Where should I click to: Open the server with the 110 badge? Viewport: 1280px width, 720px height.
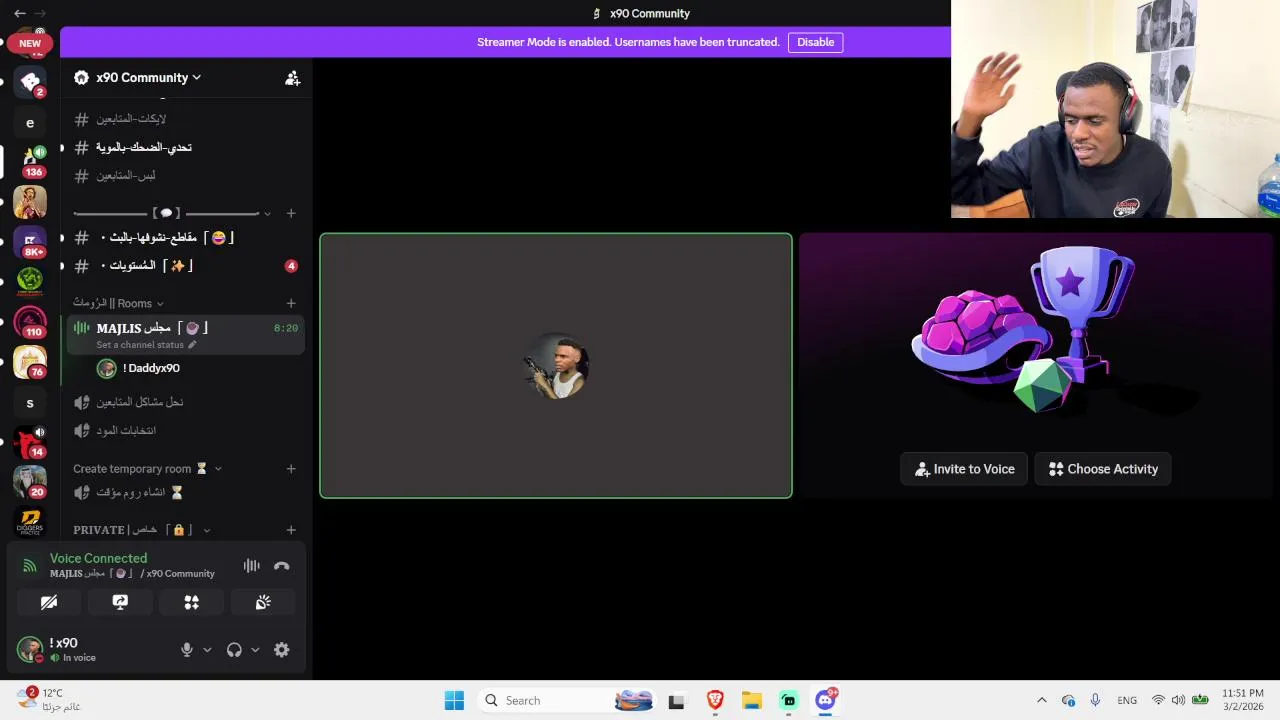point(30,321)
